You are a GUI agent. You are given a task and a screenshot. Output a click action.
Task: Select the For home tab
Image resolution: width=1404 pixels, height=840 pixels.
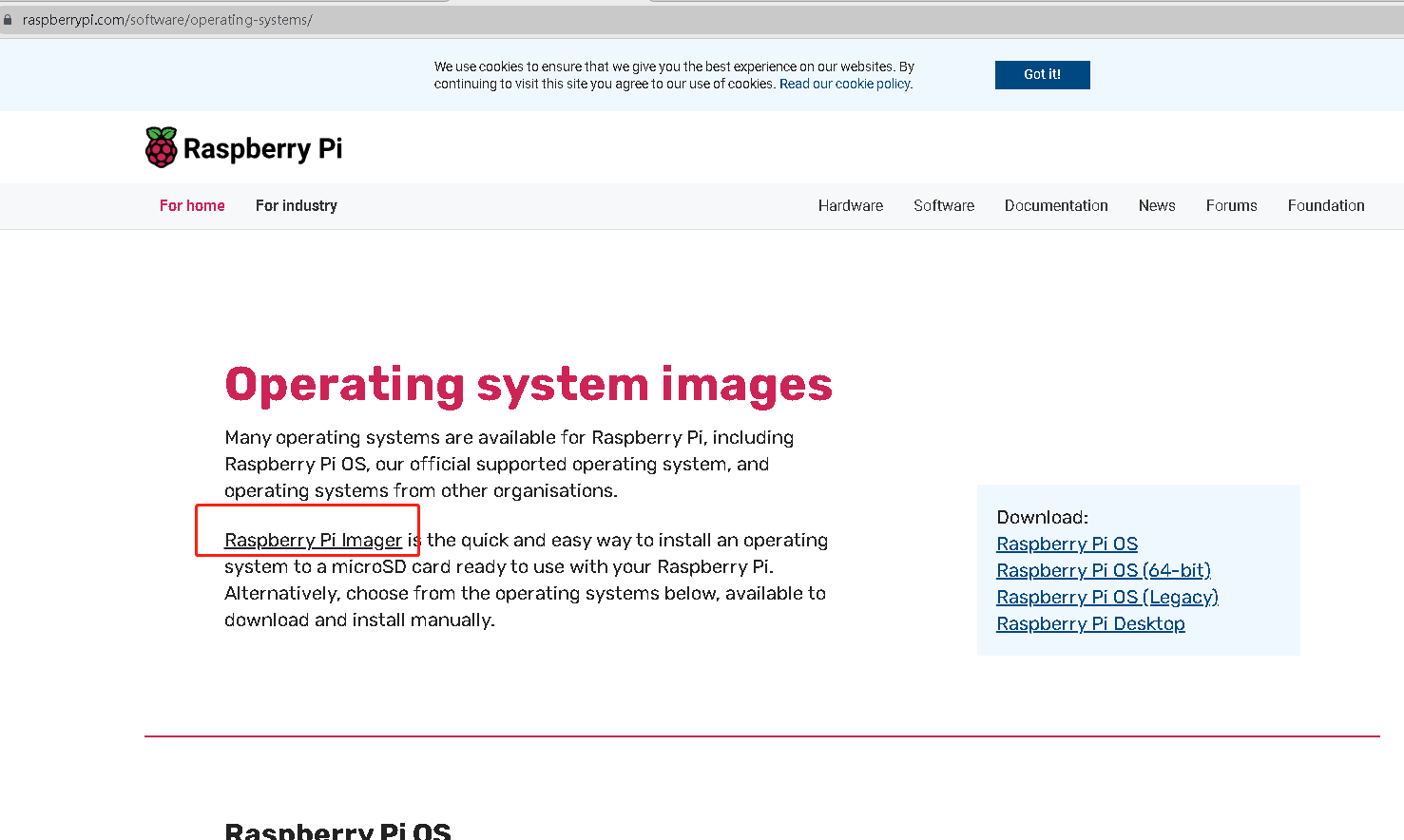tap(192, 205)
